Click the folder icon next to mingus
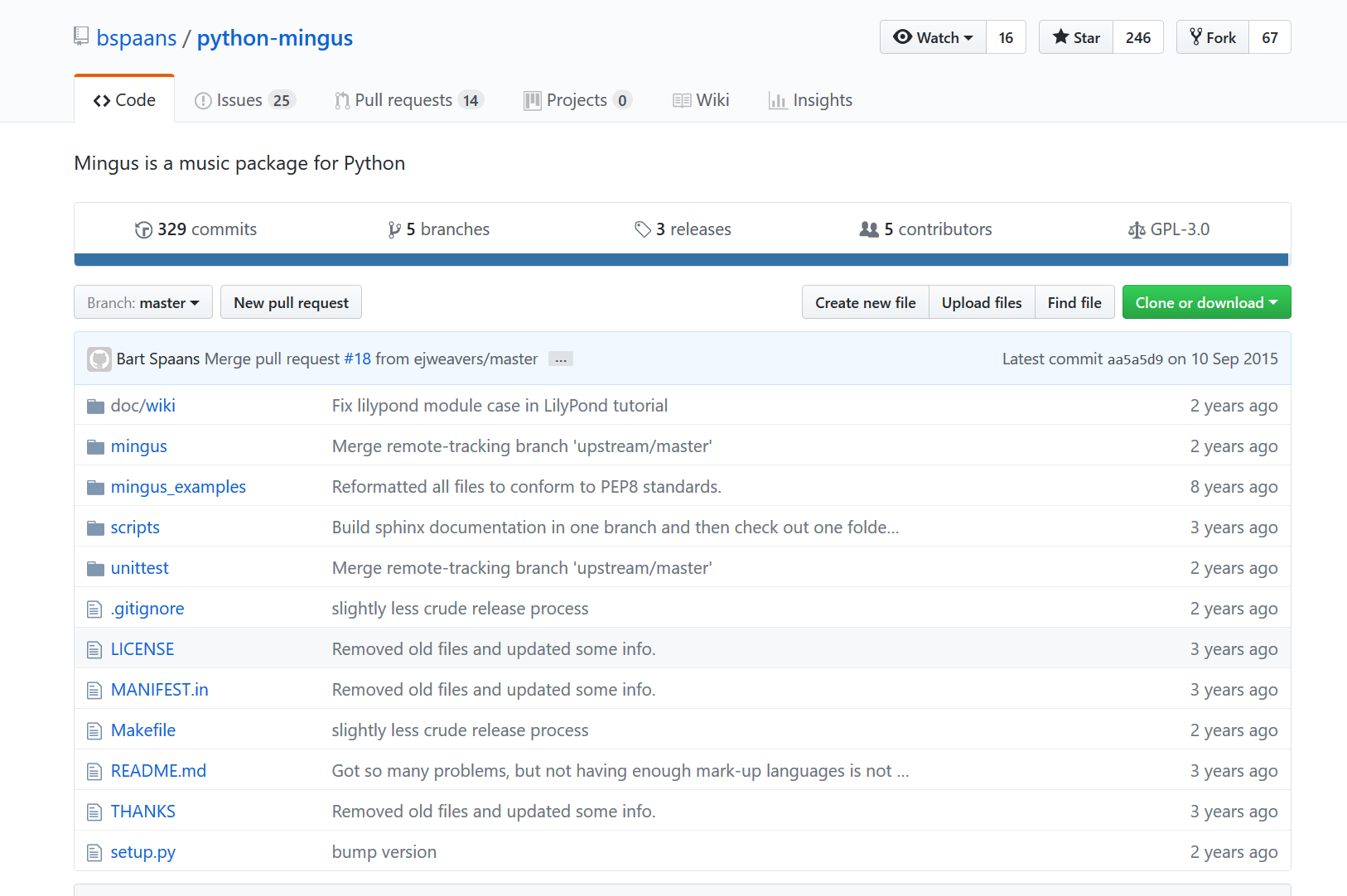This screenshot has height=896, width=1347. [95, 447]
